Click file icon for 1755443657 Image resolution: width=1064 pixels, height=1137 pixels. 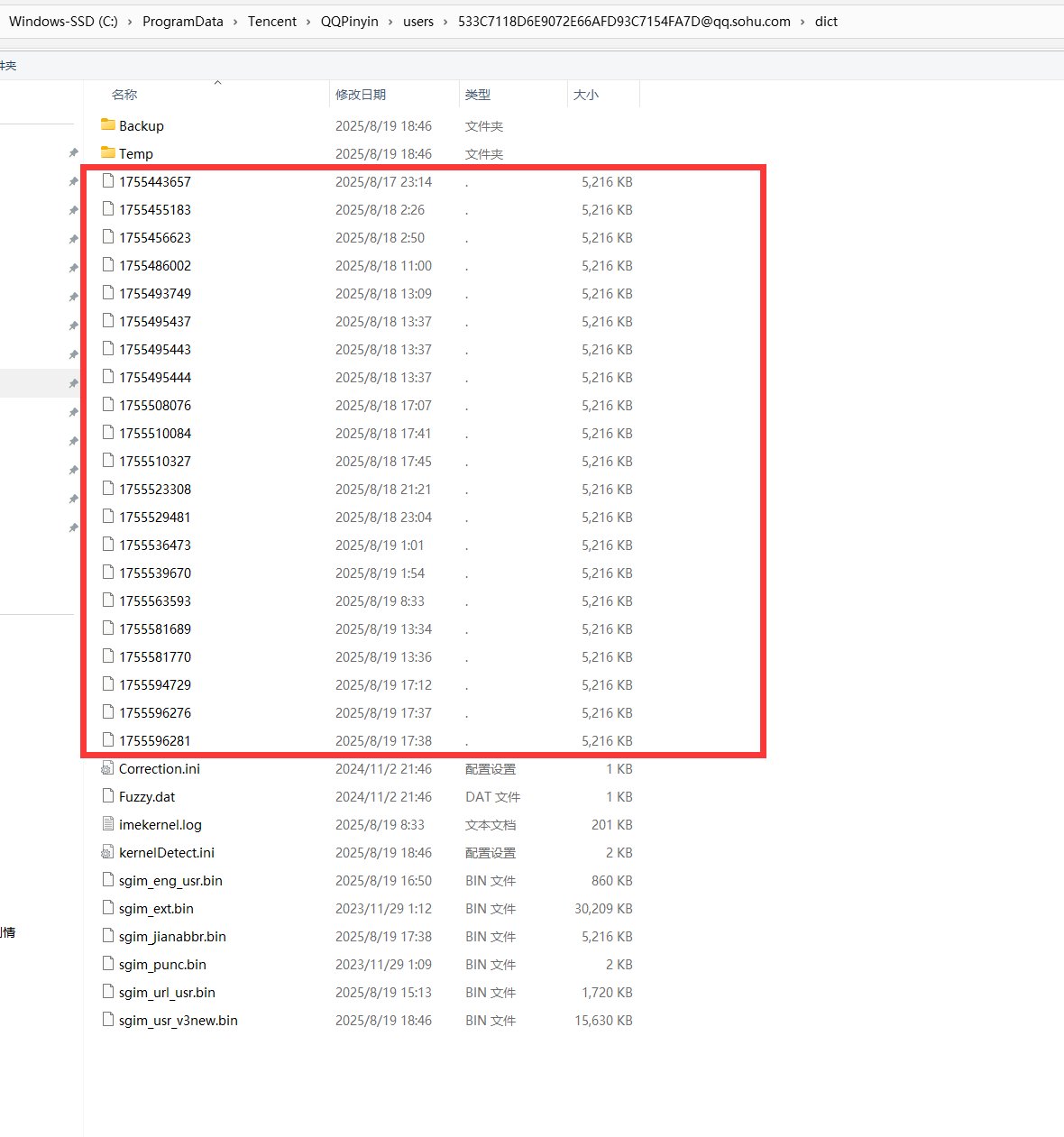(x=108, y=181)
